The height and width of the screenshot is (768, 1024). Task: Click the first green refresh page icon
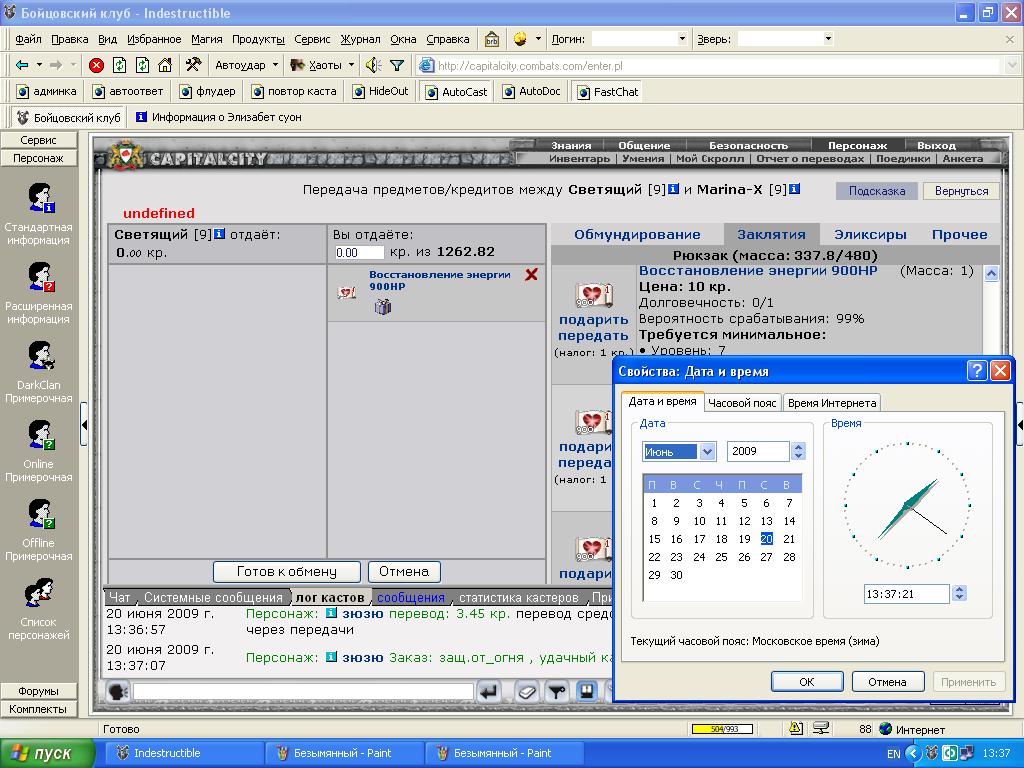pos(120,65)
